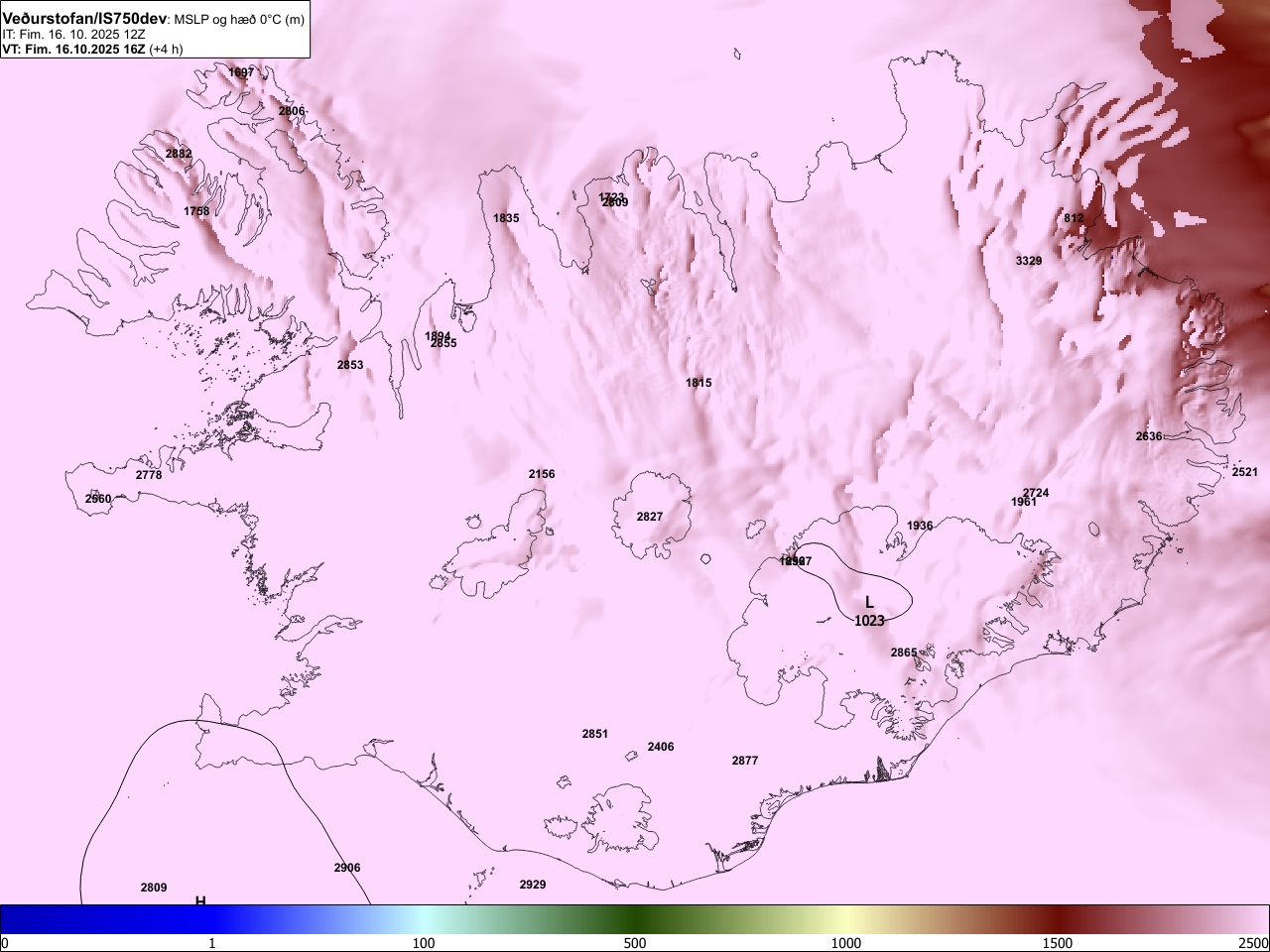
Task: Select the height label 2406
Action: [x=661, y=747]
